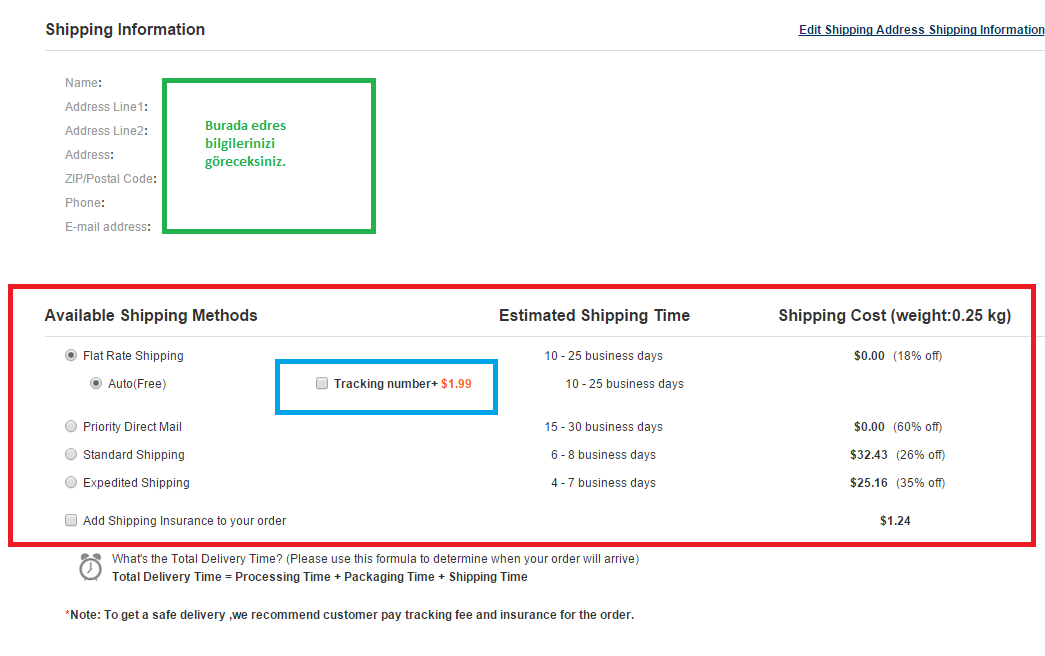This screenshot has height=656, width=1045.
Task: Choose Priority Direct Mail shipping
Action: (x=71, y=426)
